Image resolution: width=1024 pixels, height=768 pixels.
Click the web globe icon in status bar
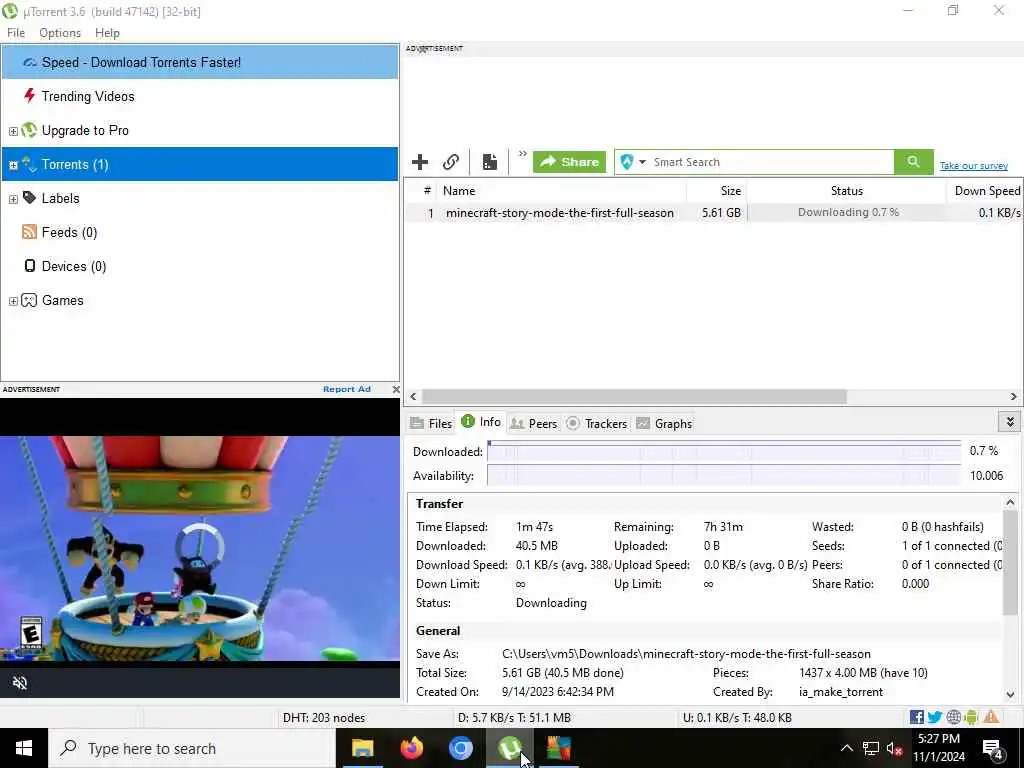[953, 717]
